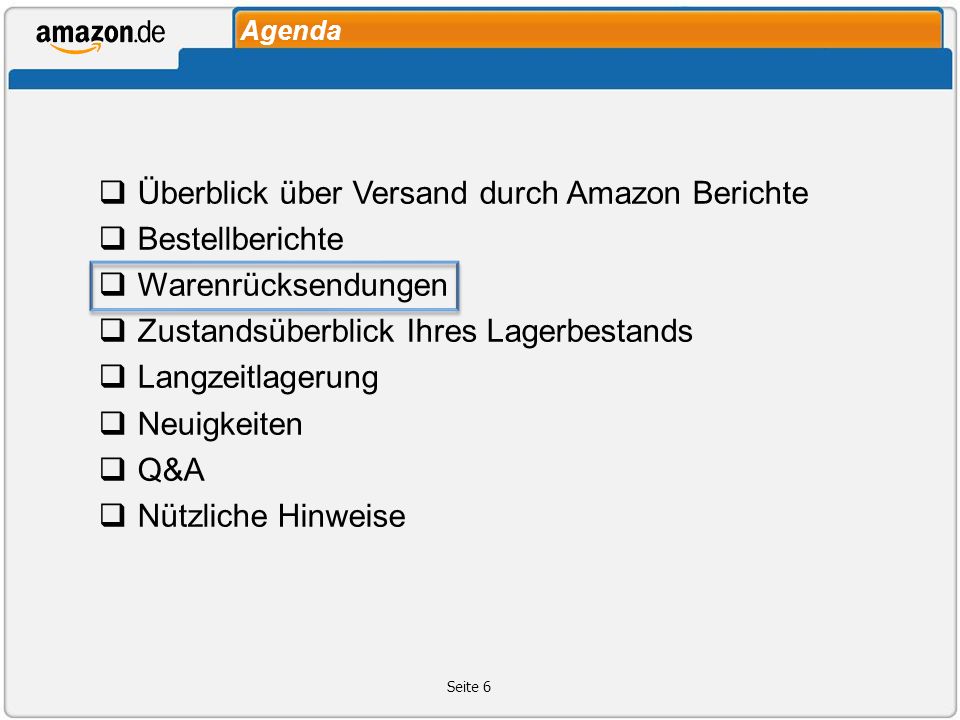Jump to the Q&A entry
960x720 pixels.
tap(171, 470)
